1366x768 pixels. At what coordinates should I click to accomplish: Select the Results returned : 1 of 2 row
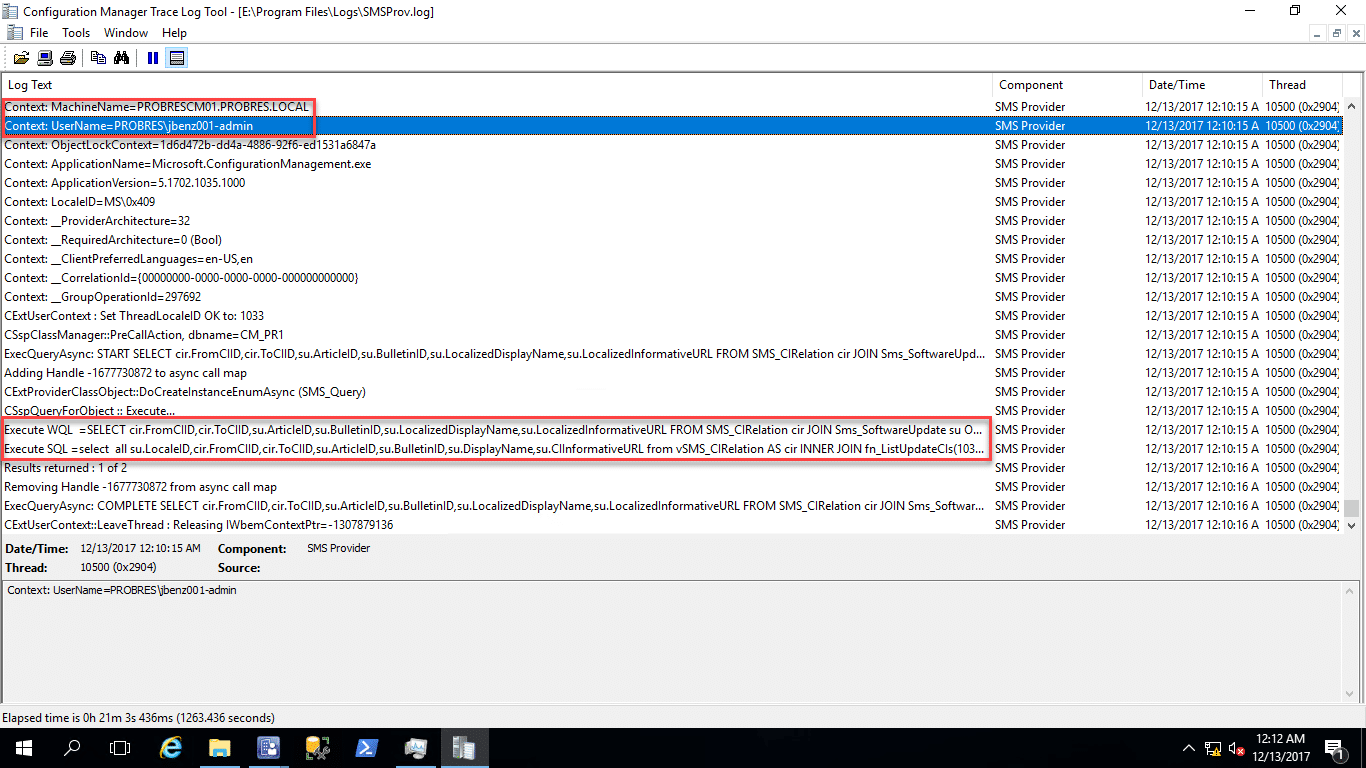671,468
